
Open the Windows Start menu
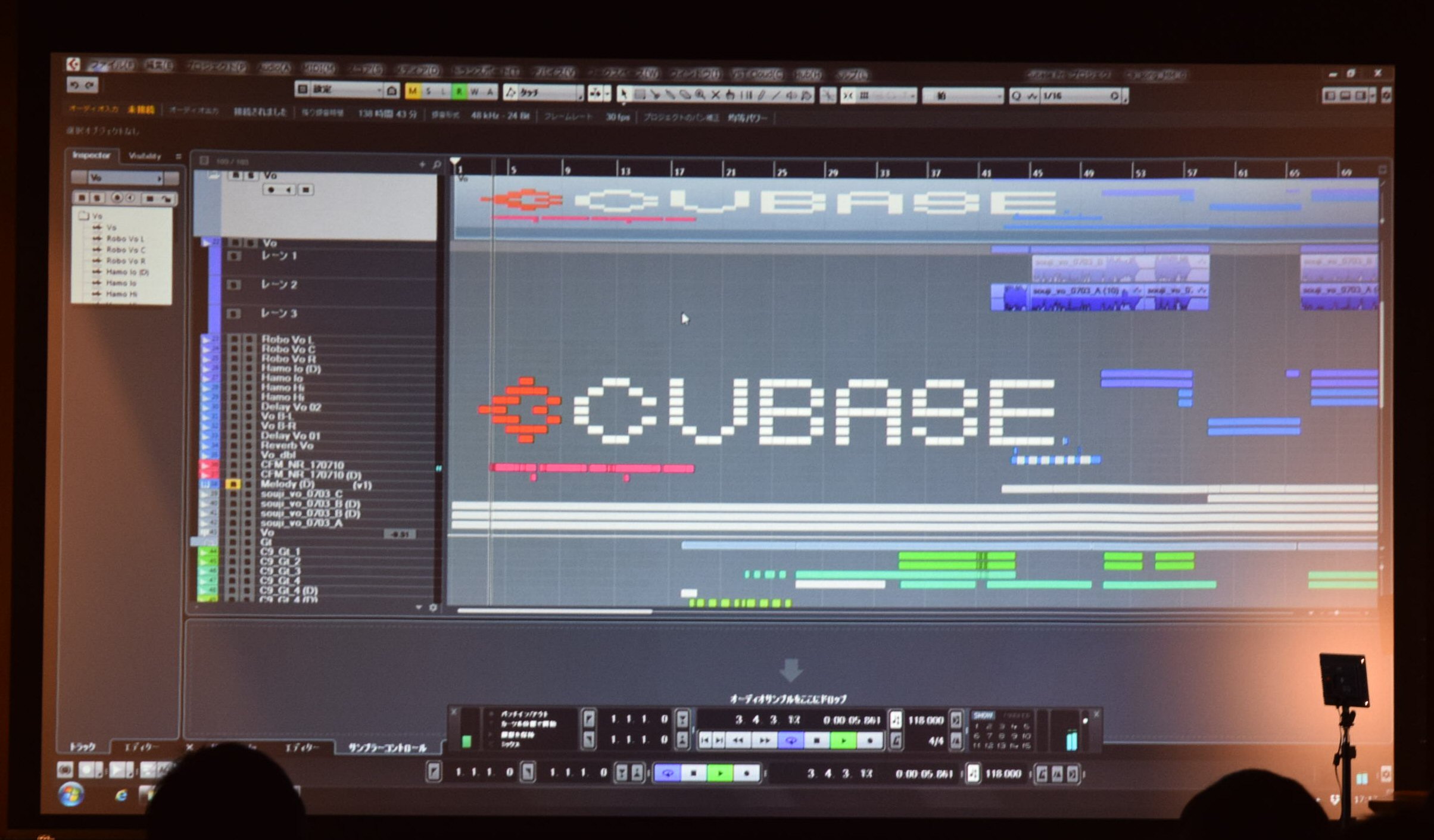click(x=71, y=794)
